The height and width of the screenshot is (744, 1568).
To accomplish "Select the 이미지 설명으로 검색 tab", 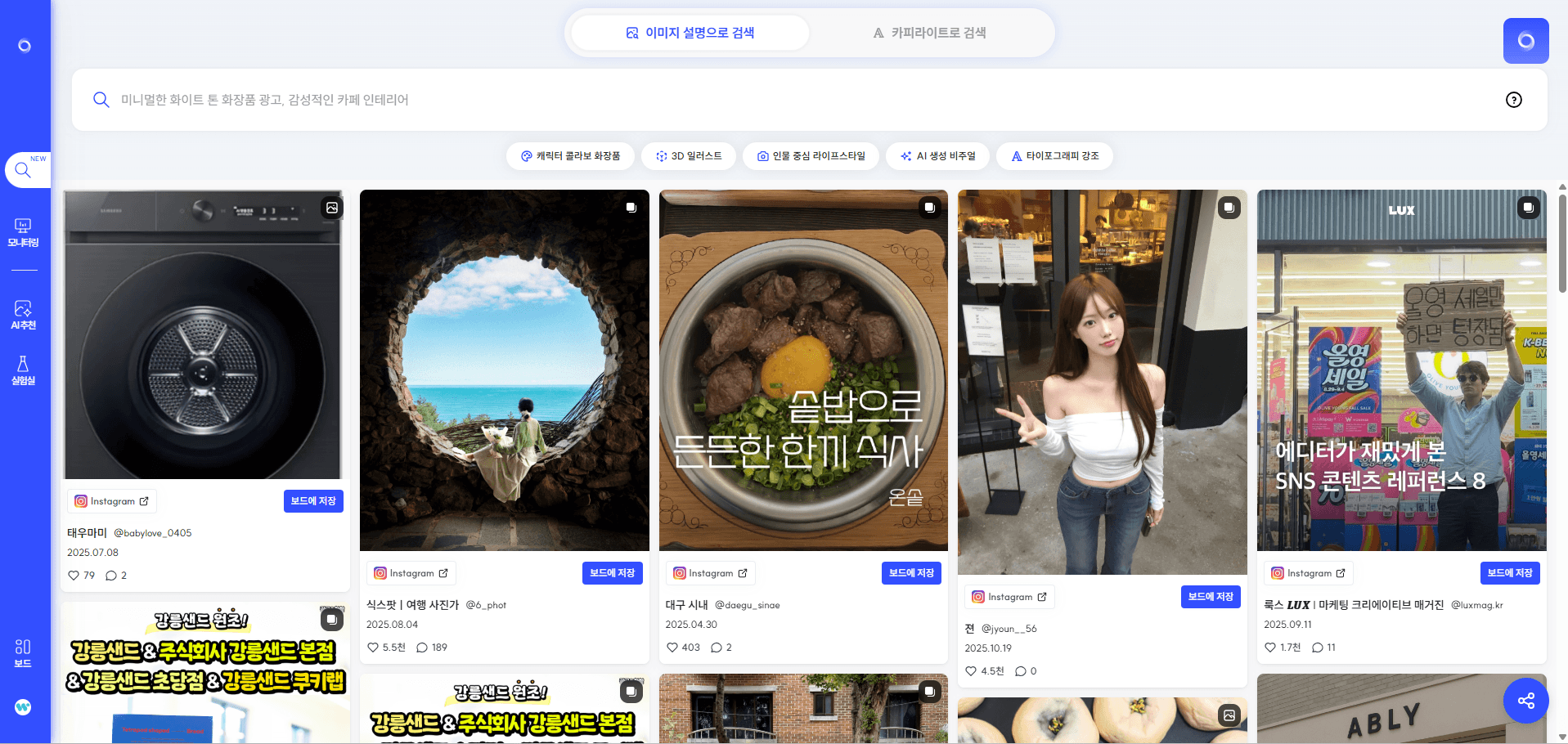I will (x=690, y=33).
